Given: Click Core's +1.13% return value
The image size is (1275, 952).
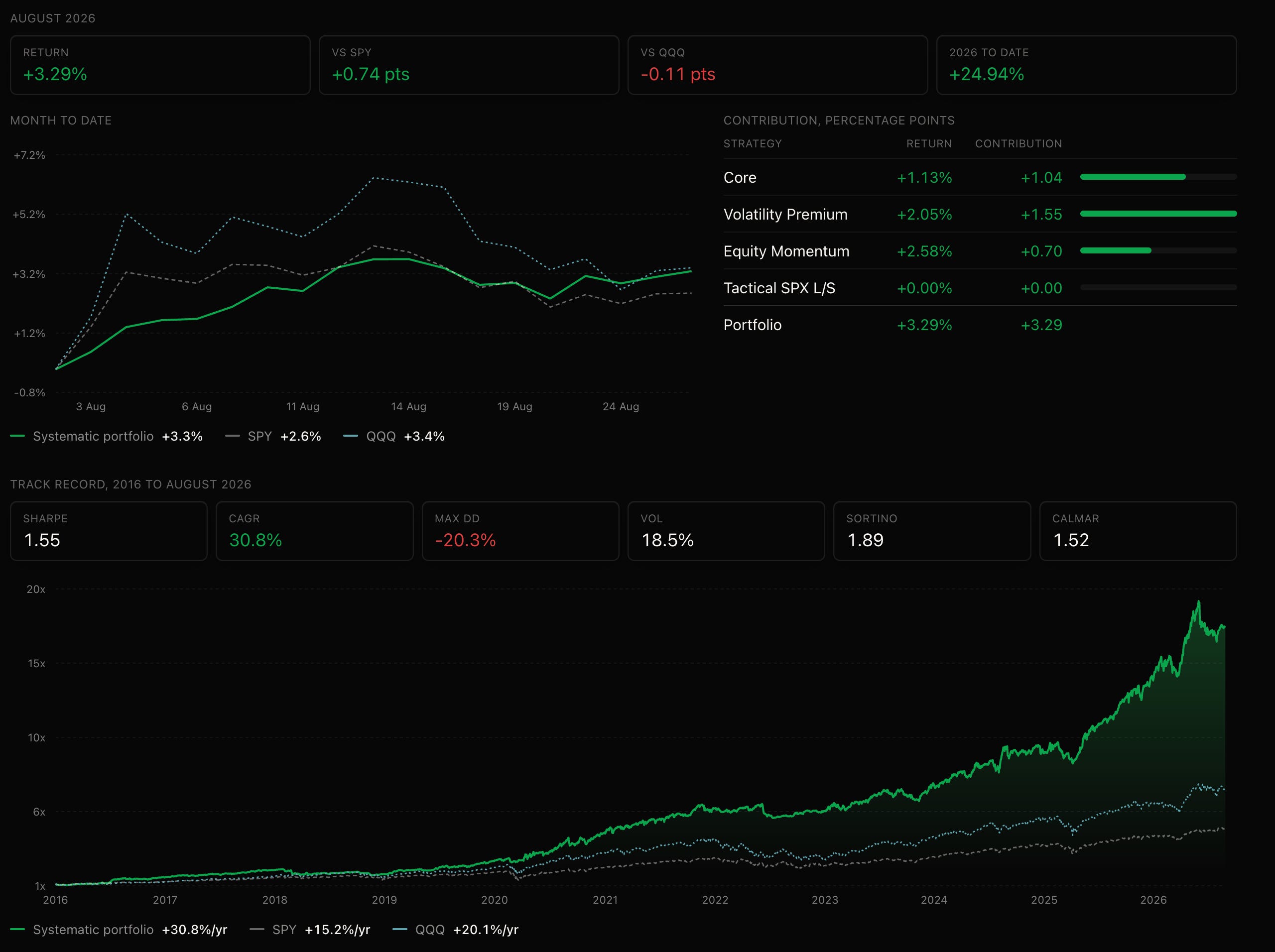Looking at the screenshot, I should [924, 177].
